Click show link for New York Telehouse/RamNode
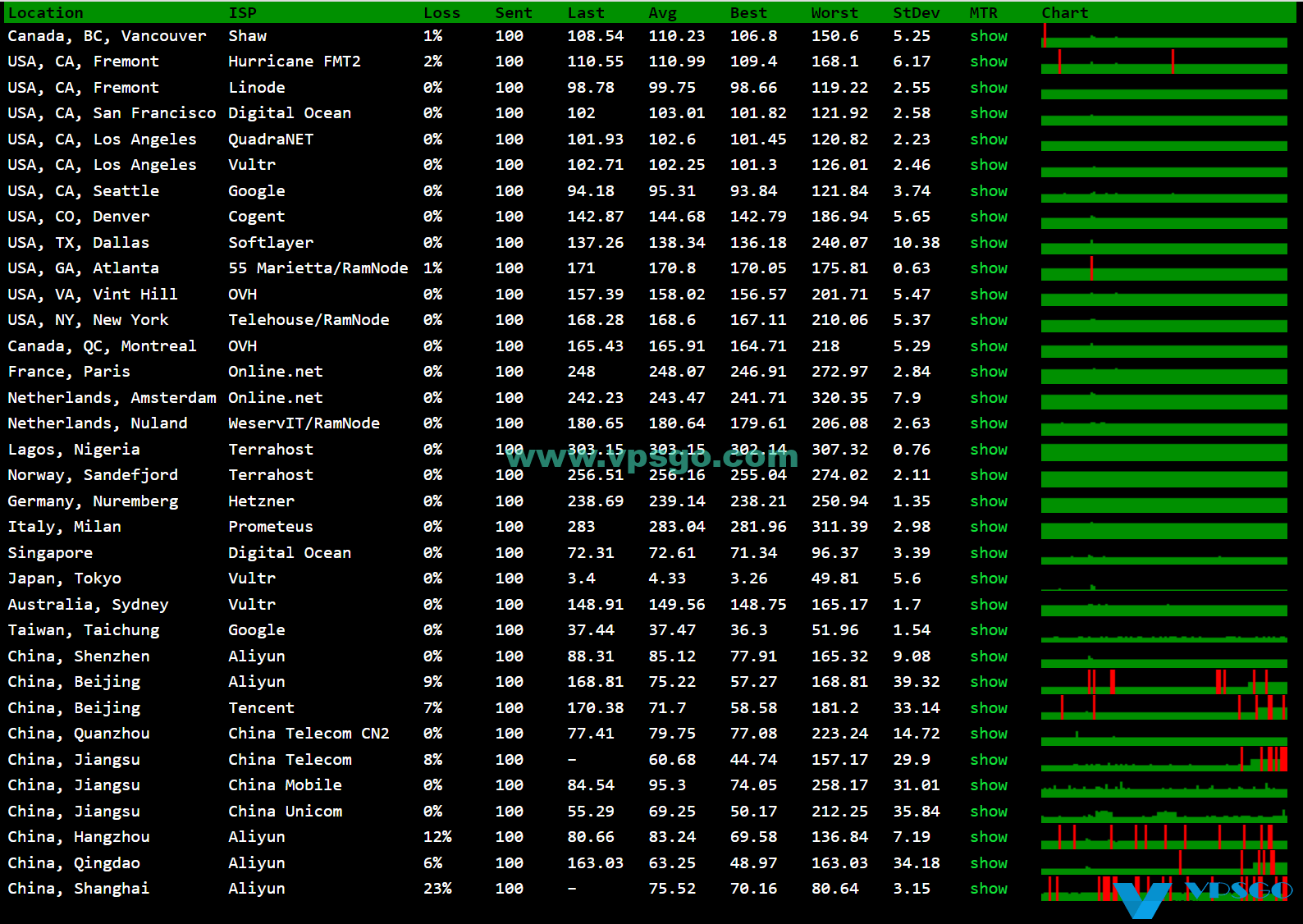 989,320
